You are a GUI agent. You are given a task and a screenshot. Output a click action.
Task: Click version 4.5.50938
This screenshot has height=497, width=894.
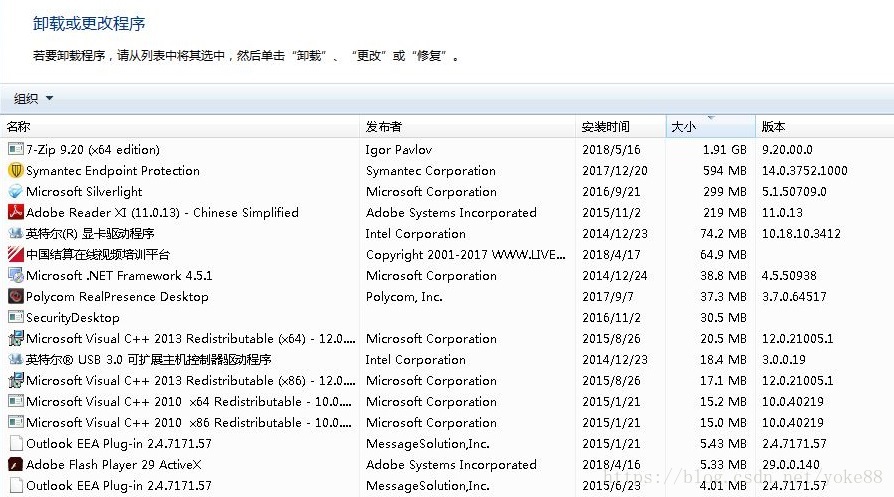[x=789, y=275]
